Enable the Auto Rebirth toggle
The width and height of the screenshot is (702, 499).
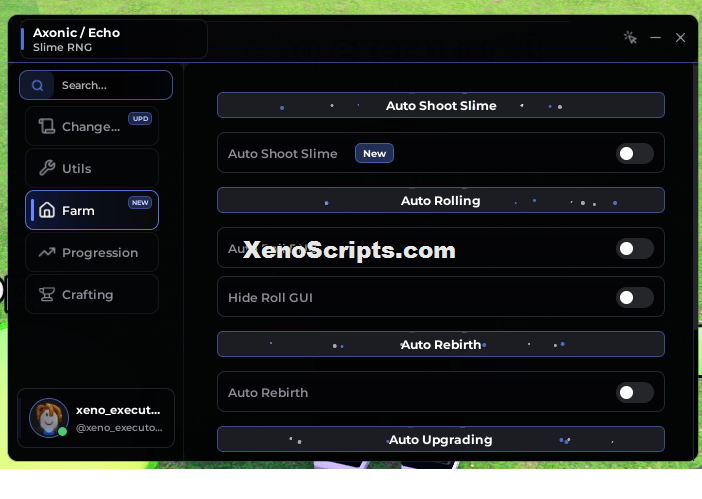click(634, 392)
